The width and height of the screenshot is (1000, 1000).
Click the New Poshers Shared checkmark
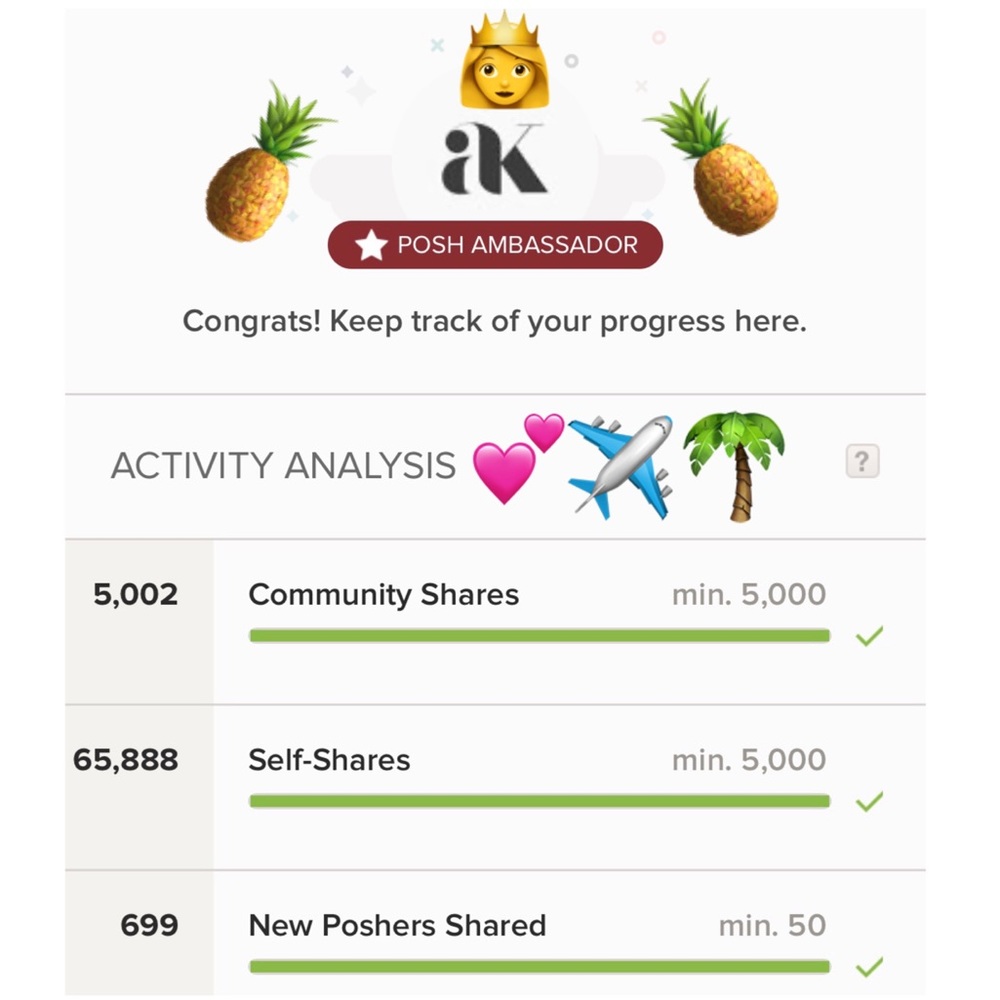869,966
